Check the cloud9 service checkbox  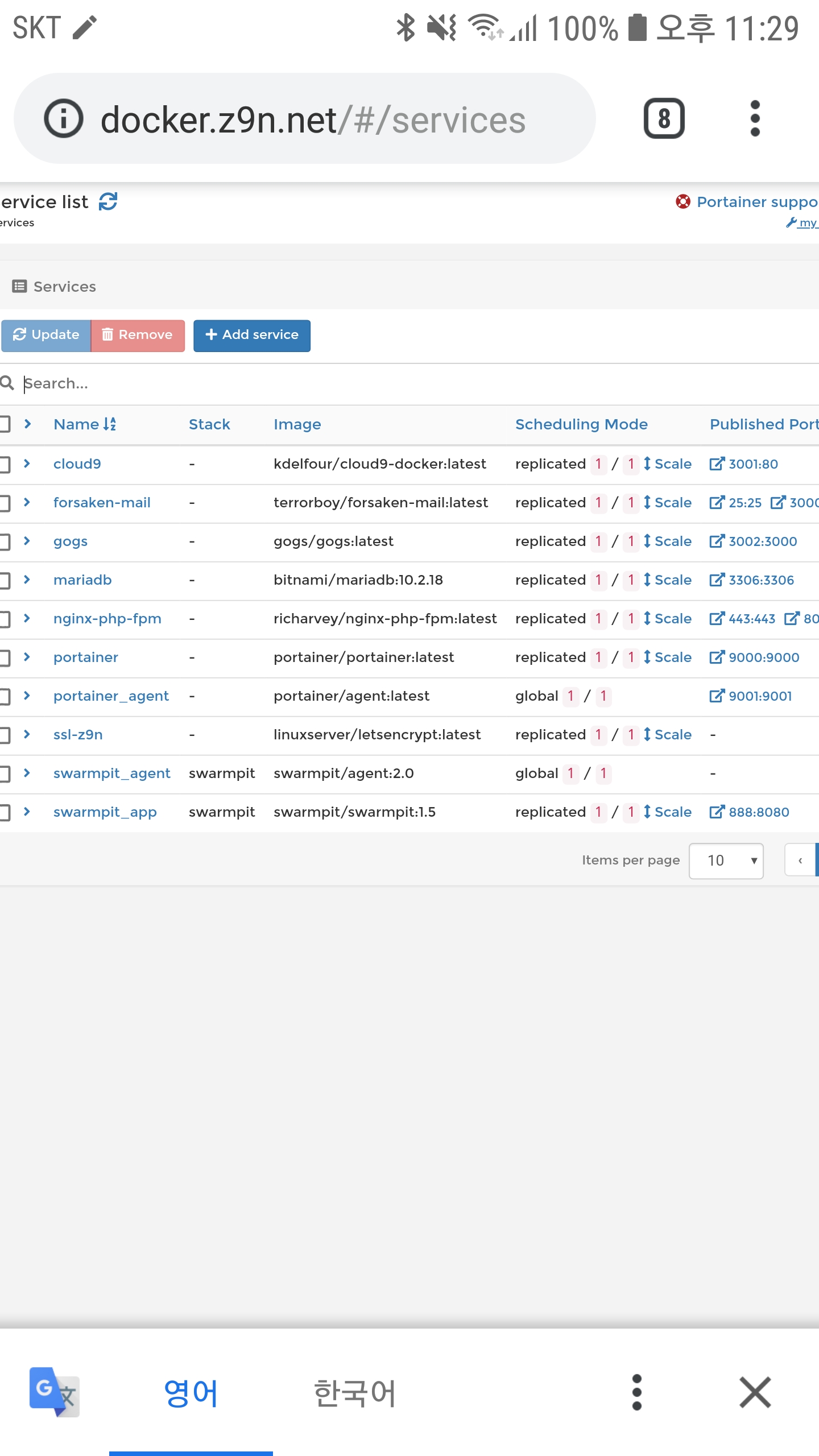click(x=5, y=464)
